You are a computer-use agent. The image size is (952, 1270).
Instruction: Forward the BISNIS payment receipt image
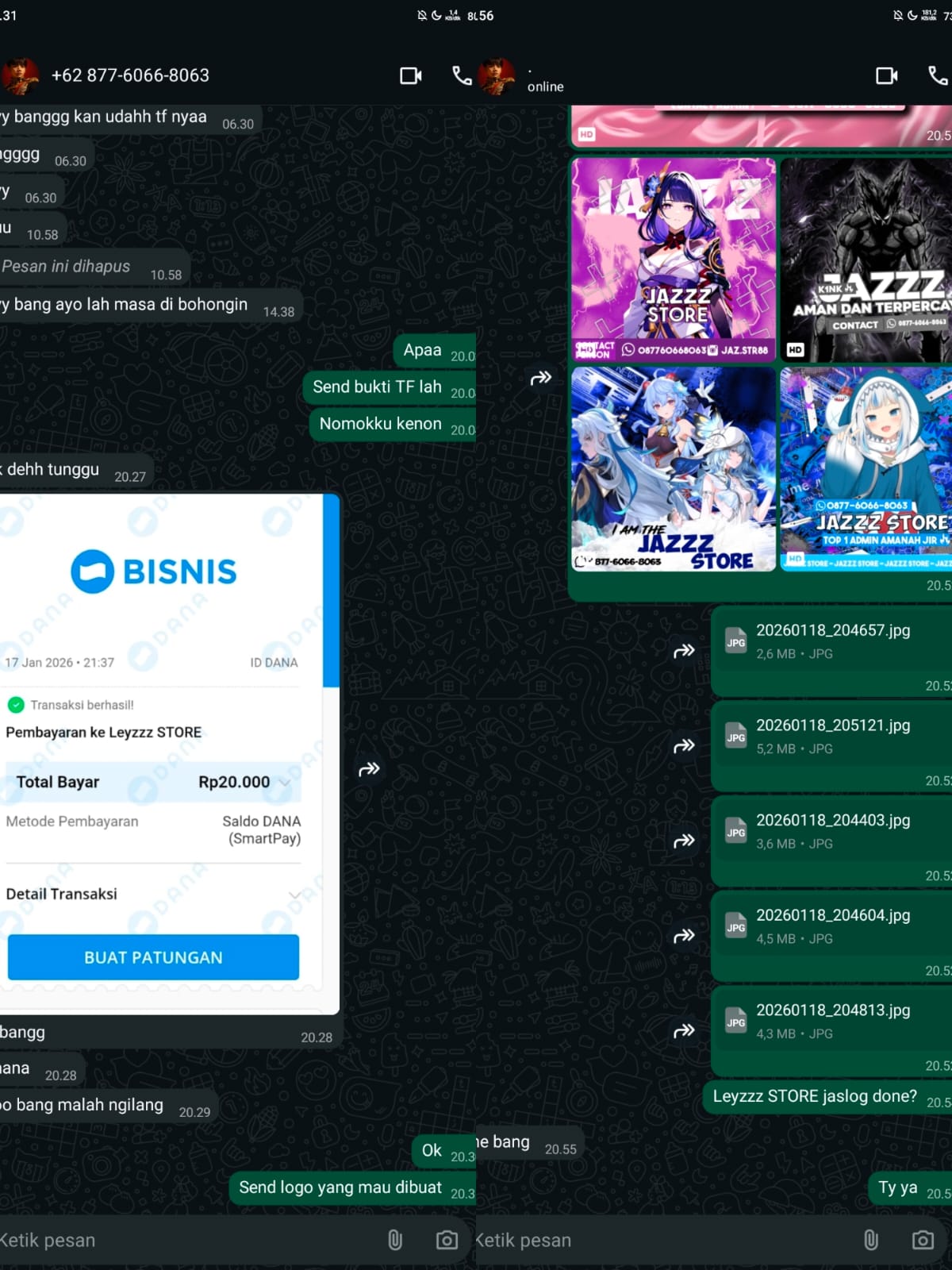[x=369, y=768]
